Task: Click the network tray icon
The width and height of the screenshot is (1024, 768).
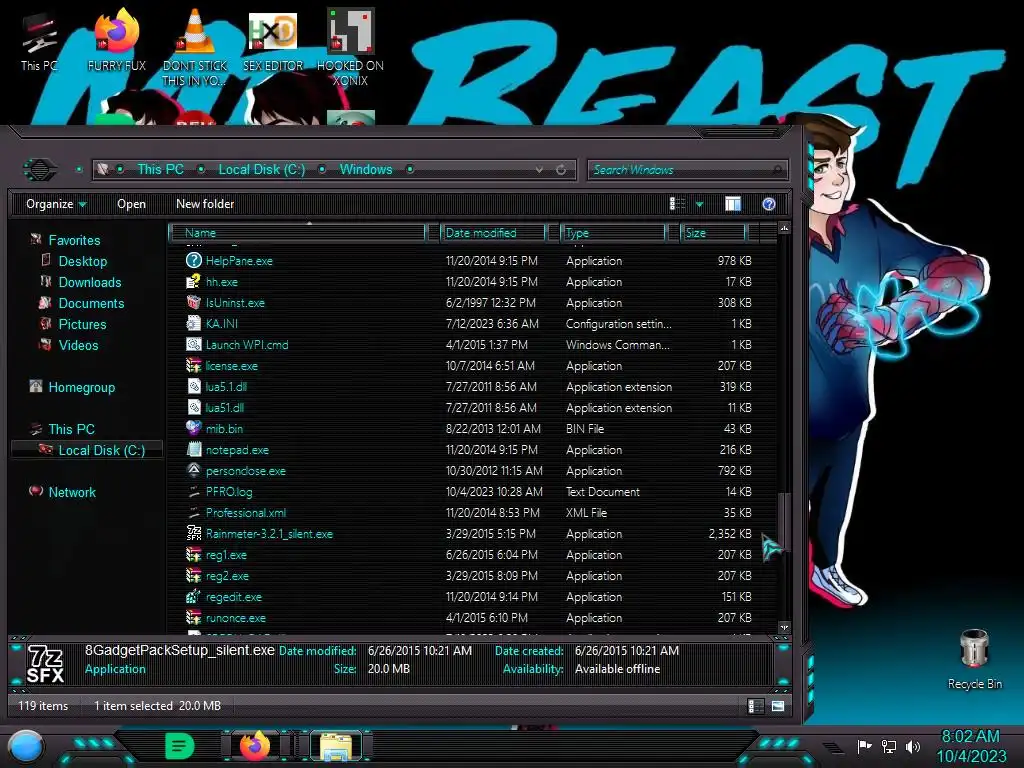Action: [x=888, y=746]
